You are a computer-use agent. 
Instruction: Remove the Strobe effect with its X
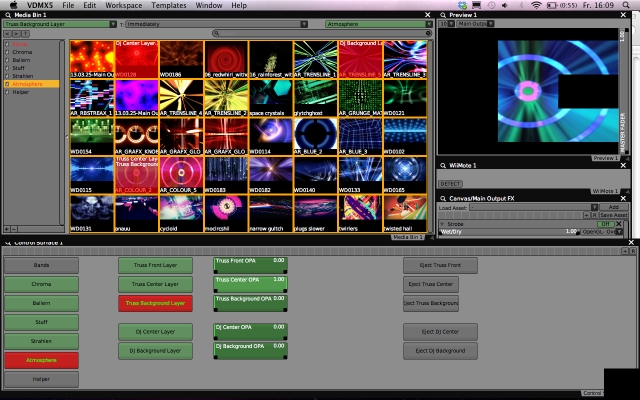click(x=619, y=224)
